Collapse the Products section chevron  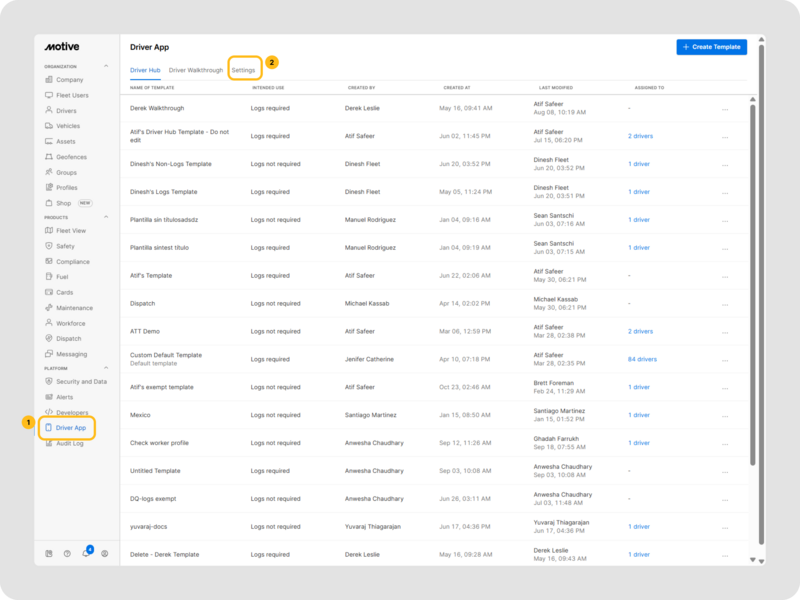[x=107, y=217]
